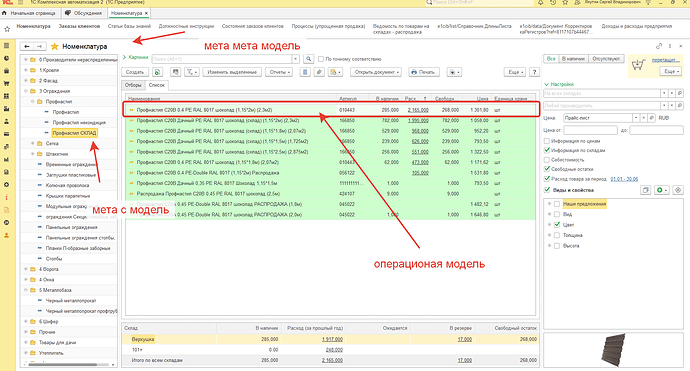Viewport: 690px width, 371px height.
Task: Click Изменить выделенные button
Action: 232,72
